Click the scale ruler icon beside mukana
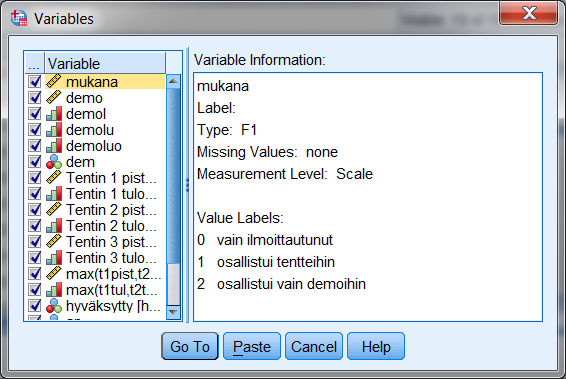The image size is (566, 379). tap(54, 82)
